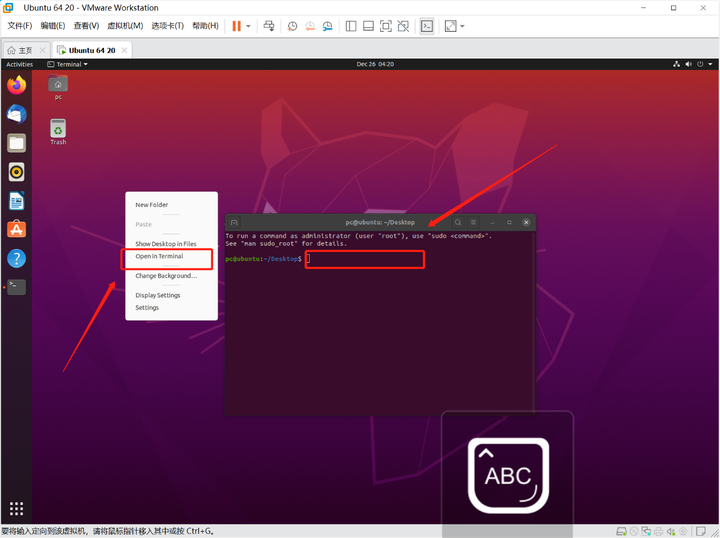Launch Firefox from the dock

click(x=17, y=85)
